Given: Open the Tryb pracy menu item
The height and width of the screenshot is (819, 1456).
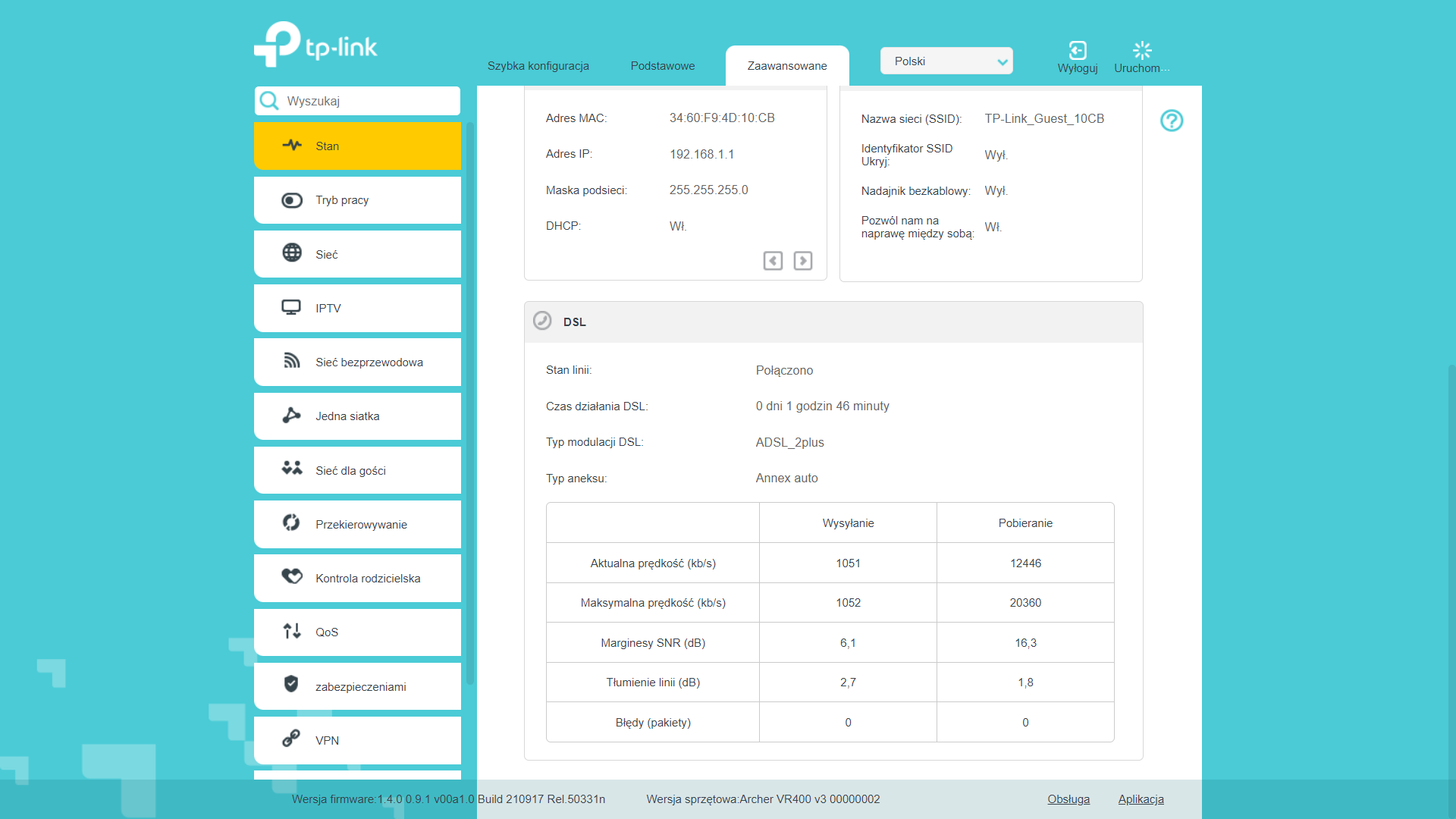Looking at the screenshot, I should (357, 200).
